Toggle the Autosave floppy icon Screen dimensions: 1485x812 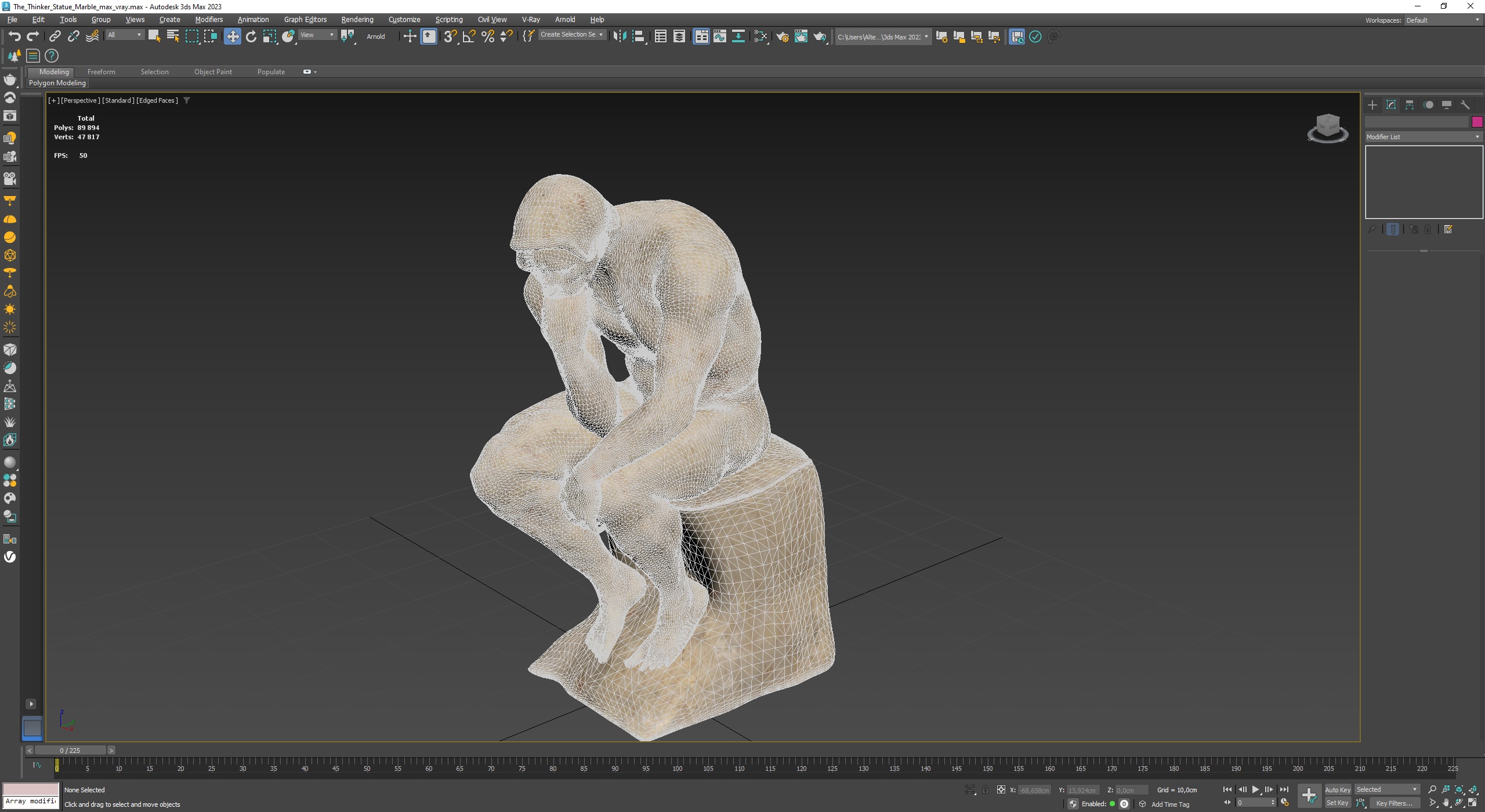pyautogui.click(x=1017, y=37)
